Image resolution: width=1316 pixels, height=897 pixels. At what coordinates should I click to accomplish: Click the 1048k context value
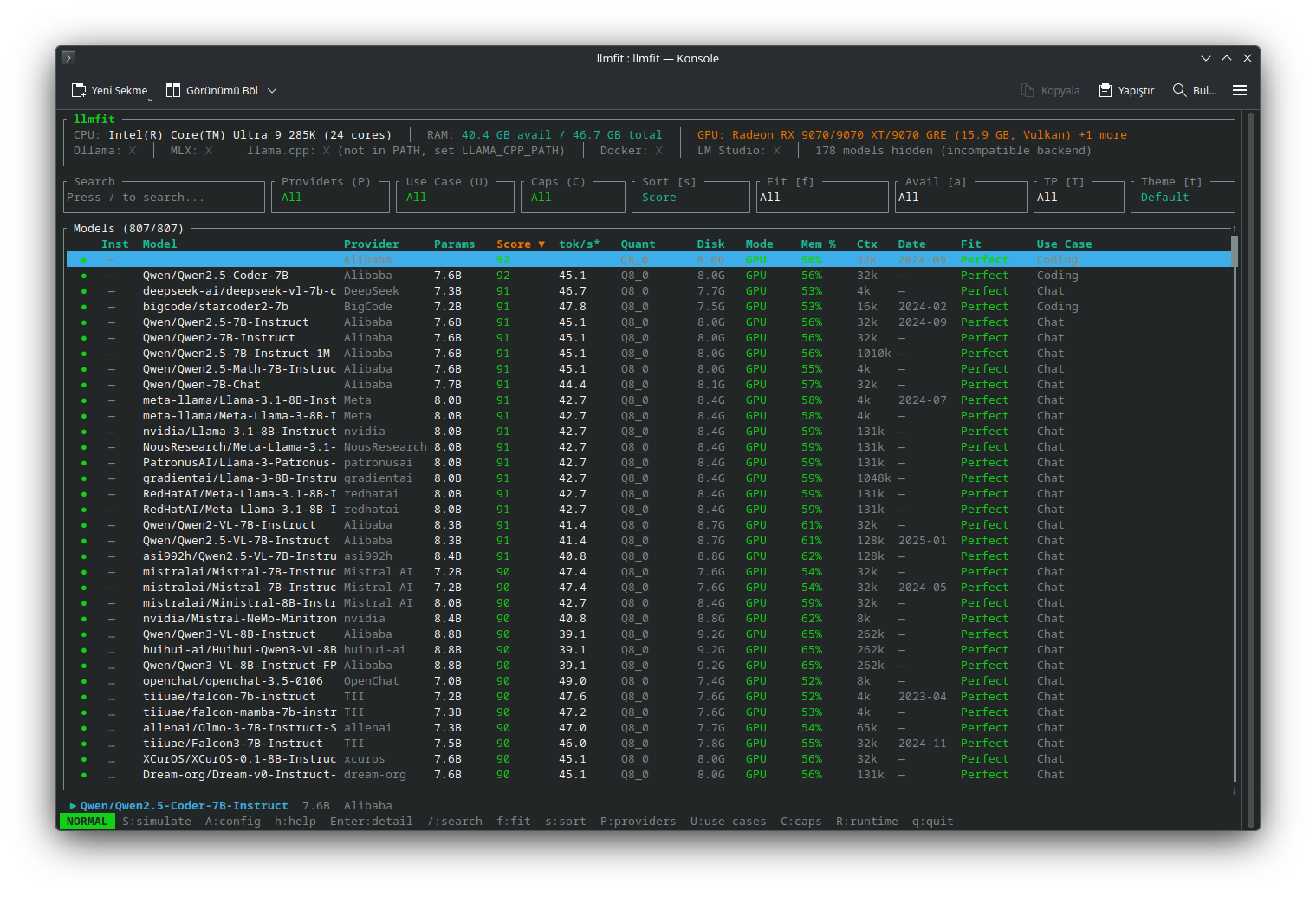873,478
